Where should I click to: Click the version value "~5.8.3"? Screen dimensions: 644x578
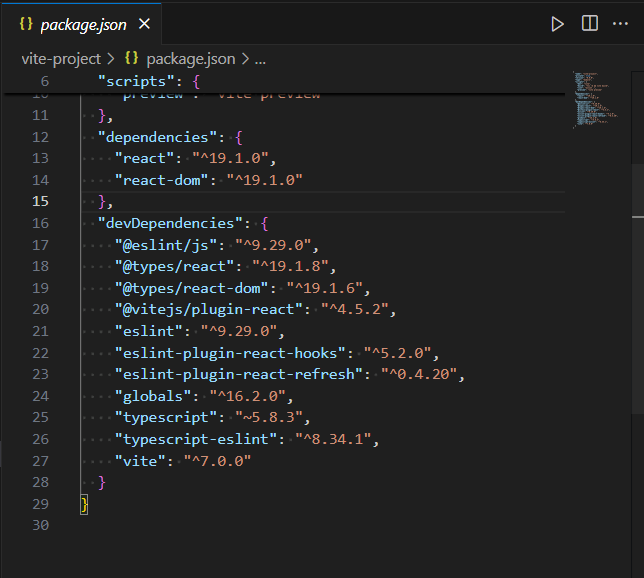coord(269,417)
